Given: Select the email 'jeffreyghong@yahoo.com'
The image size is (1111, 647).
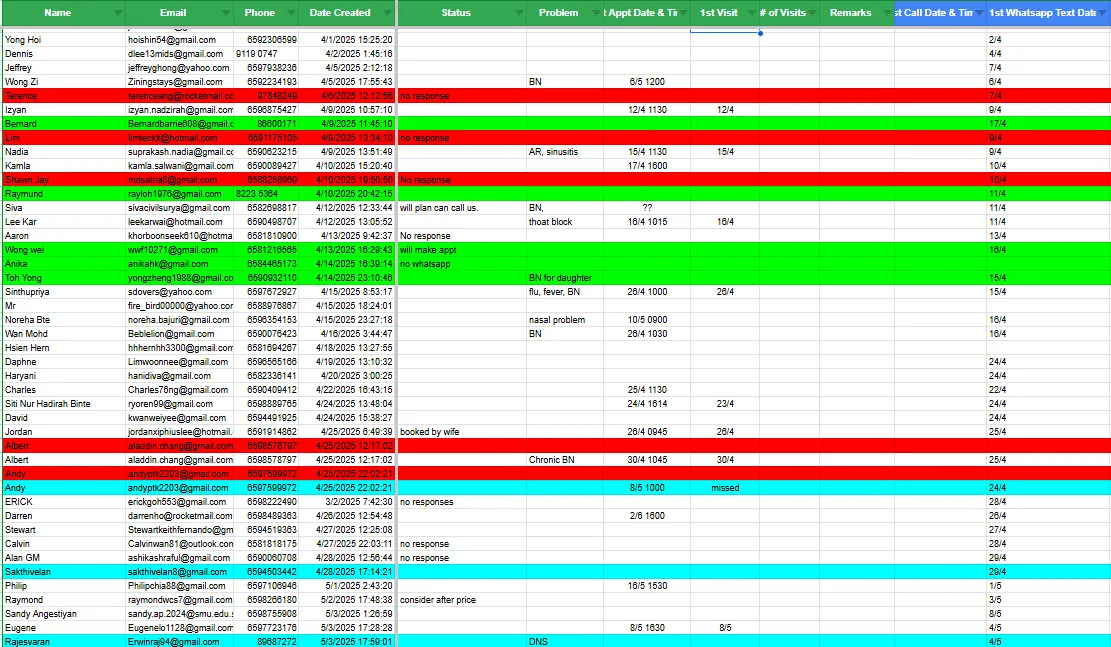Looking at the screenshot, I should pyautogui.click(x=179, y=68).
